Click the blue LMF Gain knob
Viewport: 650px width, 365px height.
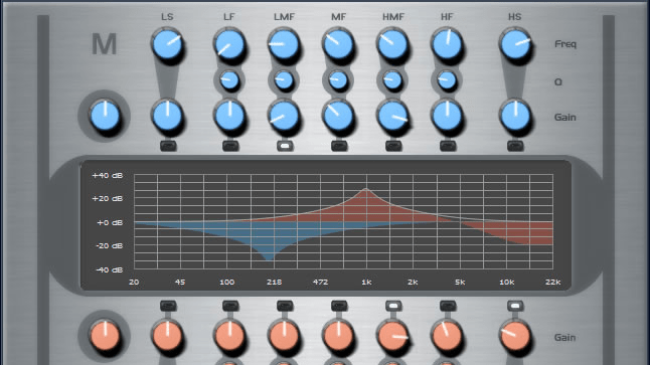click(284, 116)
